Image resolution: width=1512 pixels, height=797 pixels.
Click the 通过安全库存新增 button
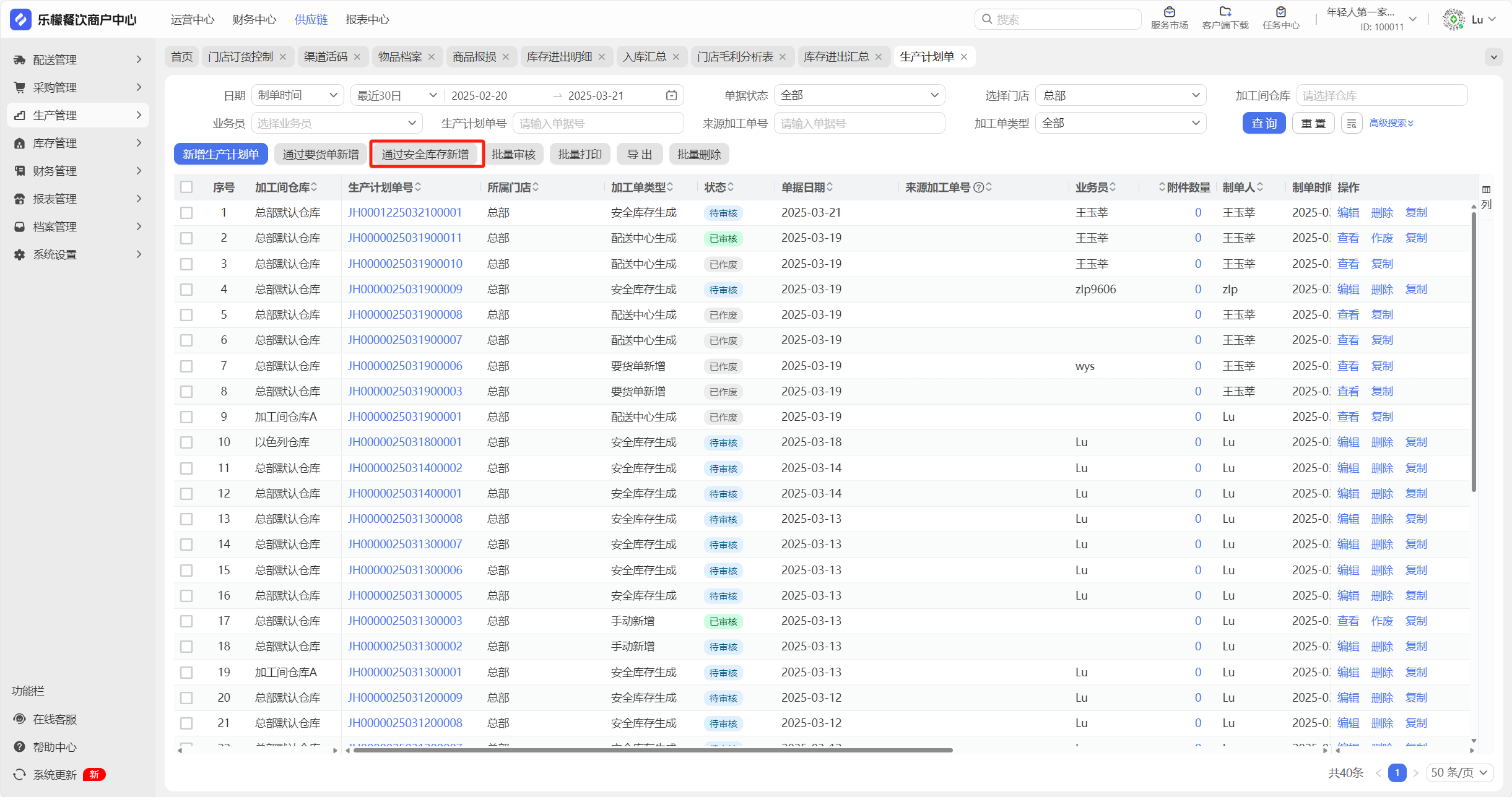[425, 154]
